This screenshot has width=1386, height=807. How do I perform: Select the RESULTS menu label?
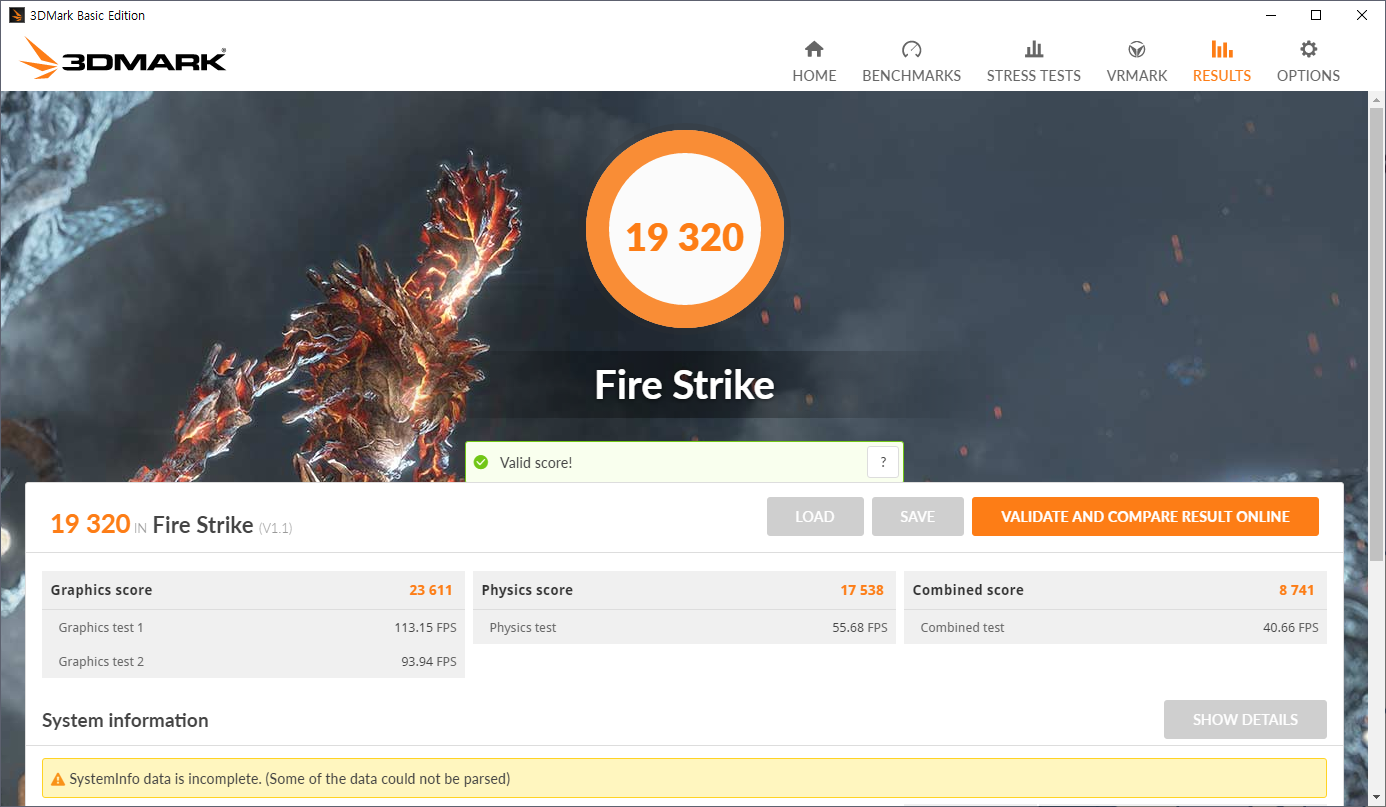(1222, 76)
